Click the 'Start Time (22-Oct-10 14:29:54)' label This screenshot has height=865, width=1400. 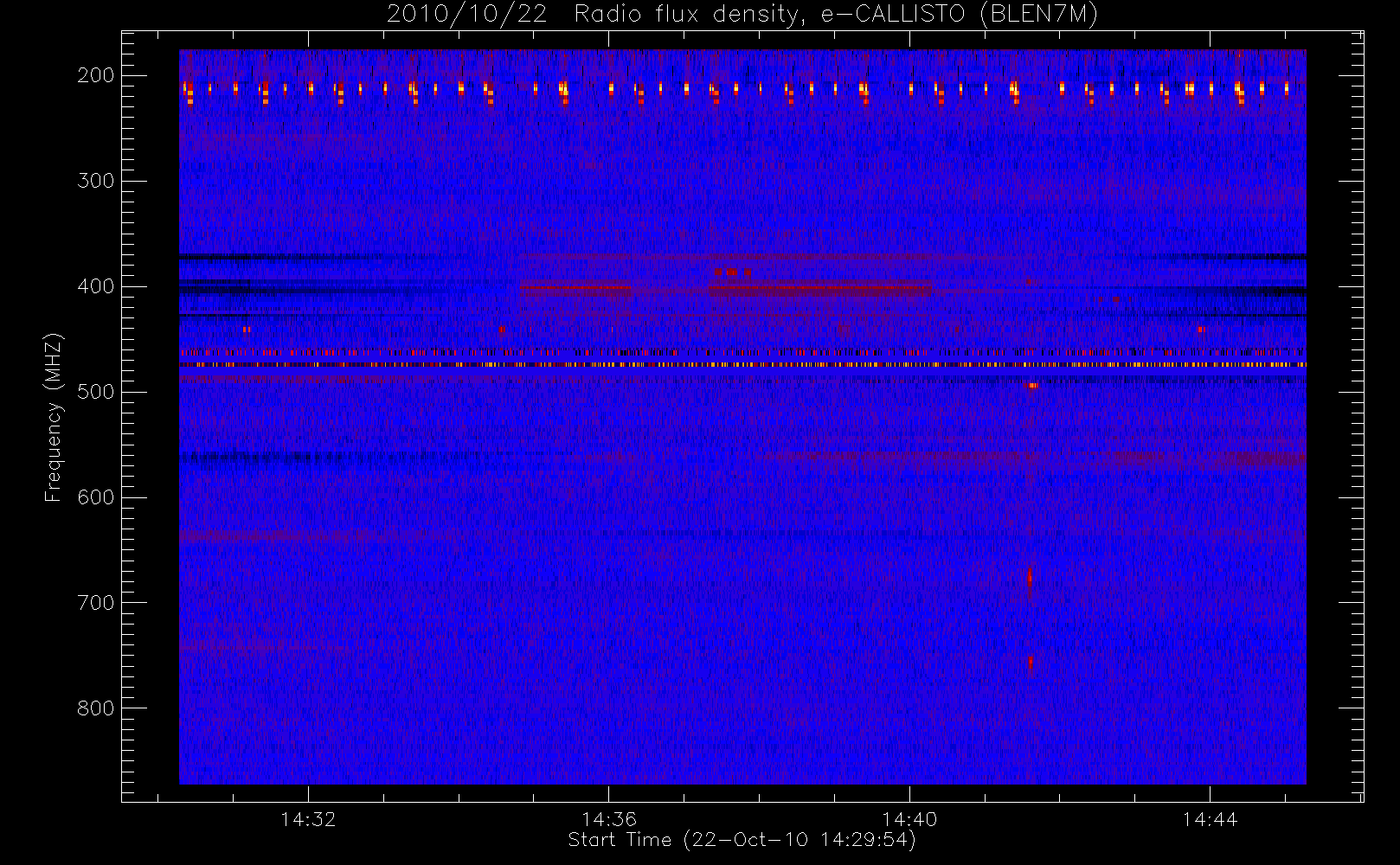742,840
